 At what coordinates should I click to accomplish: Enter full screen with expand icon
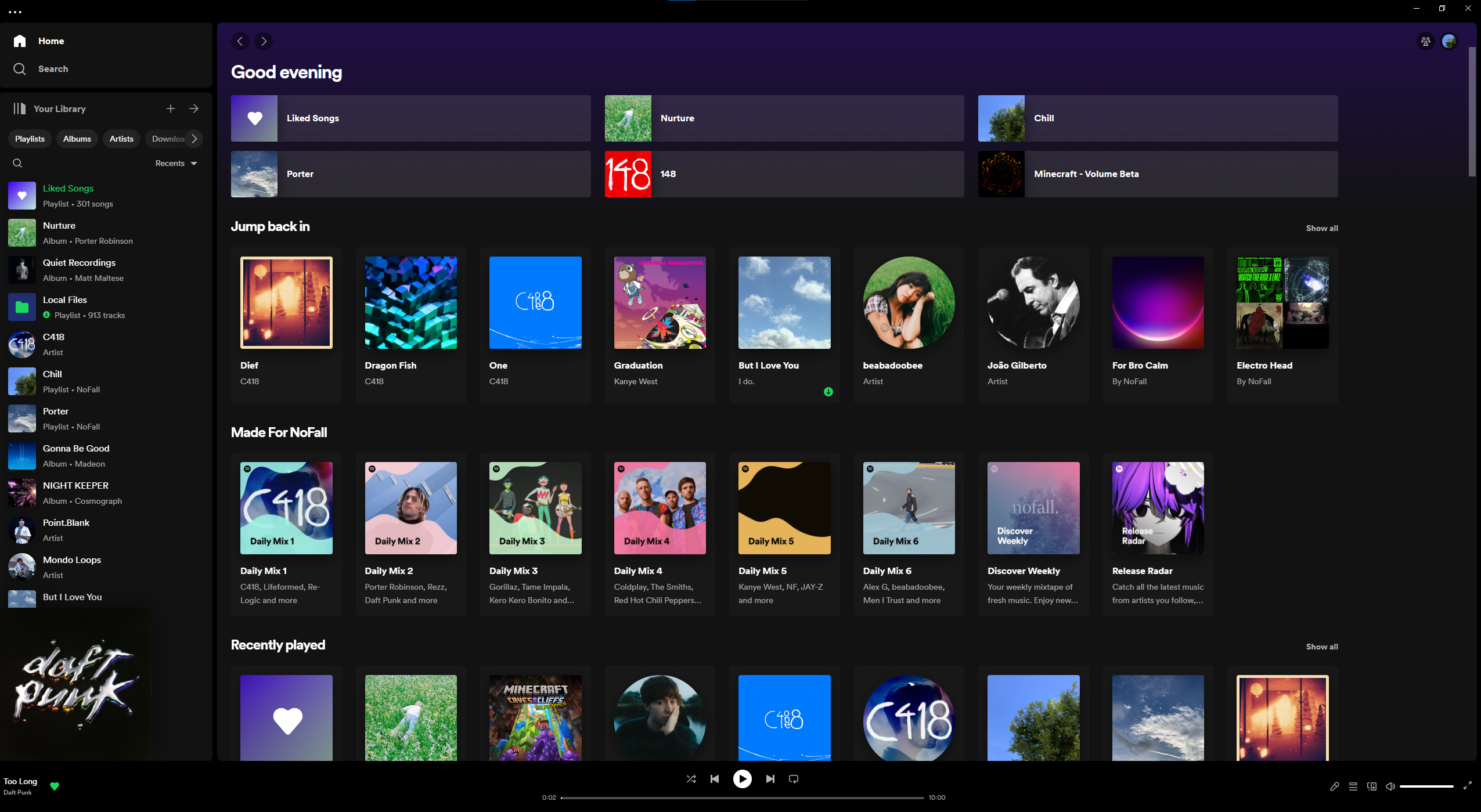1467,786
